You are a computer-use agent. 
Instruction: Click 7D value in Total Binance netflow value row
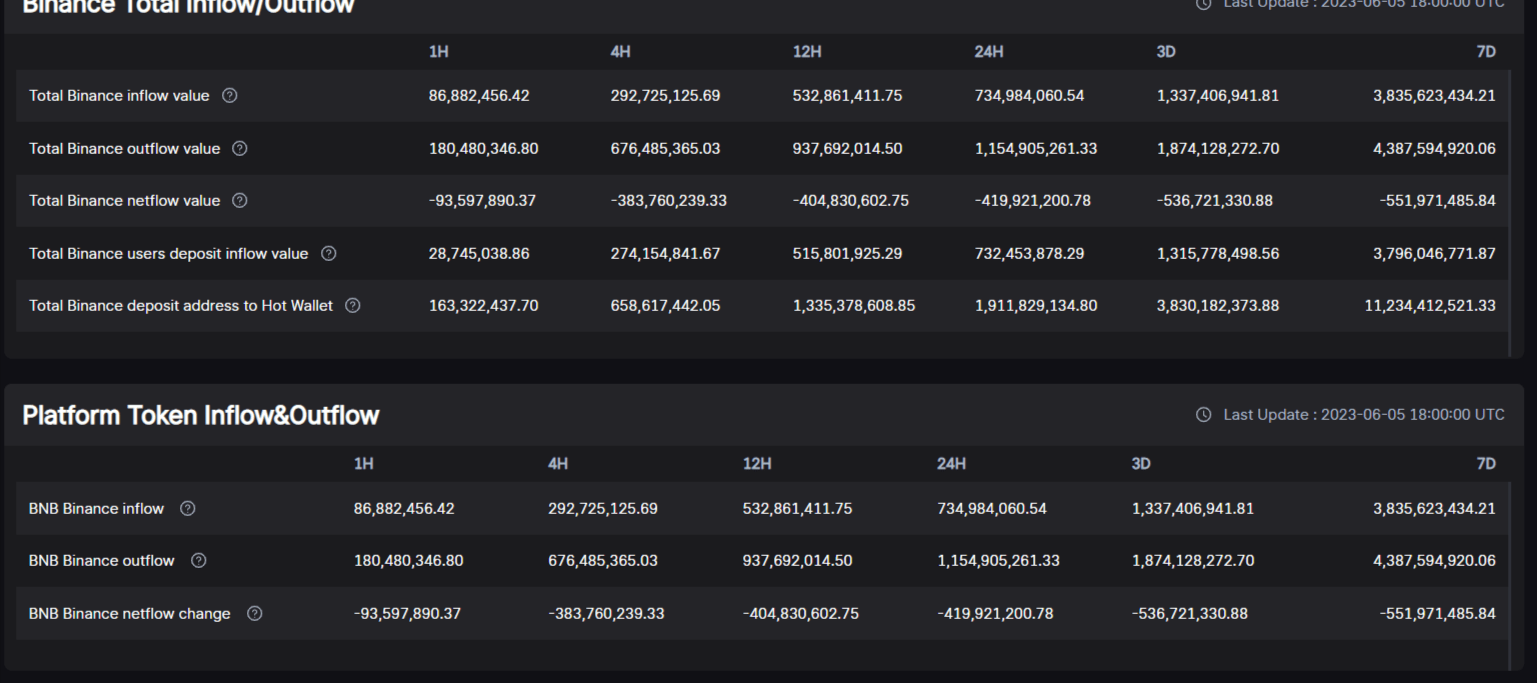[x=1438, y=200]
